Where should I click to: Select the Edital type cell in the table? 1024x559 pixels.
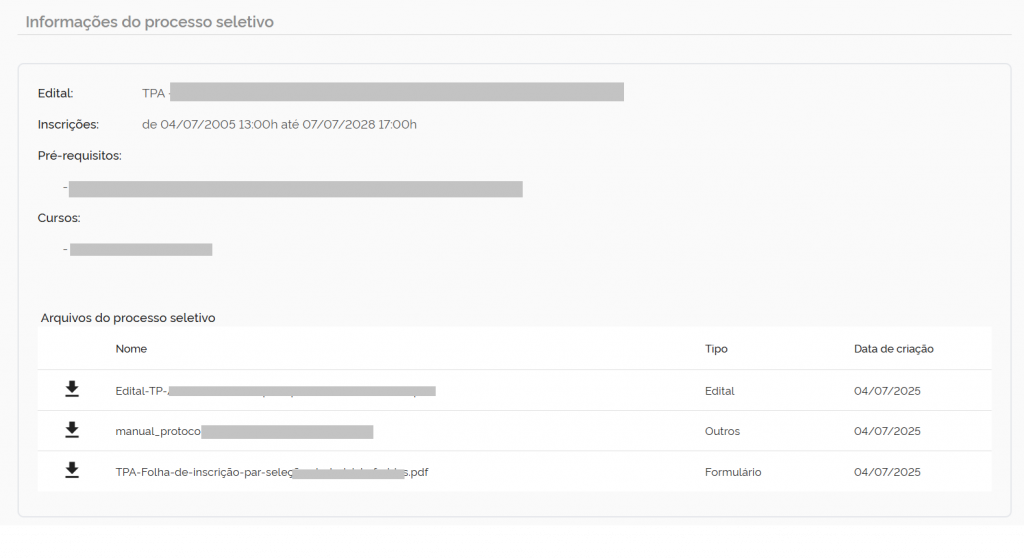click(x=719, y=391)
